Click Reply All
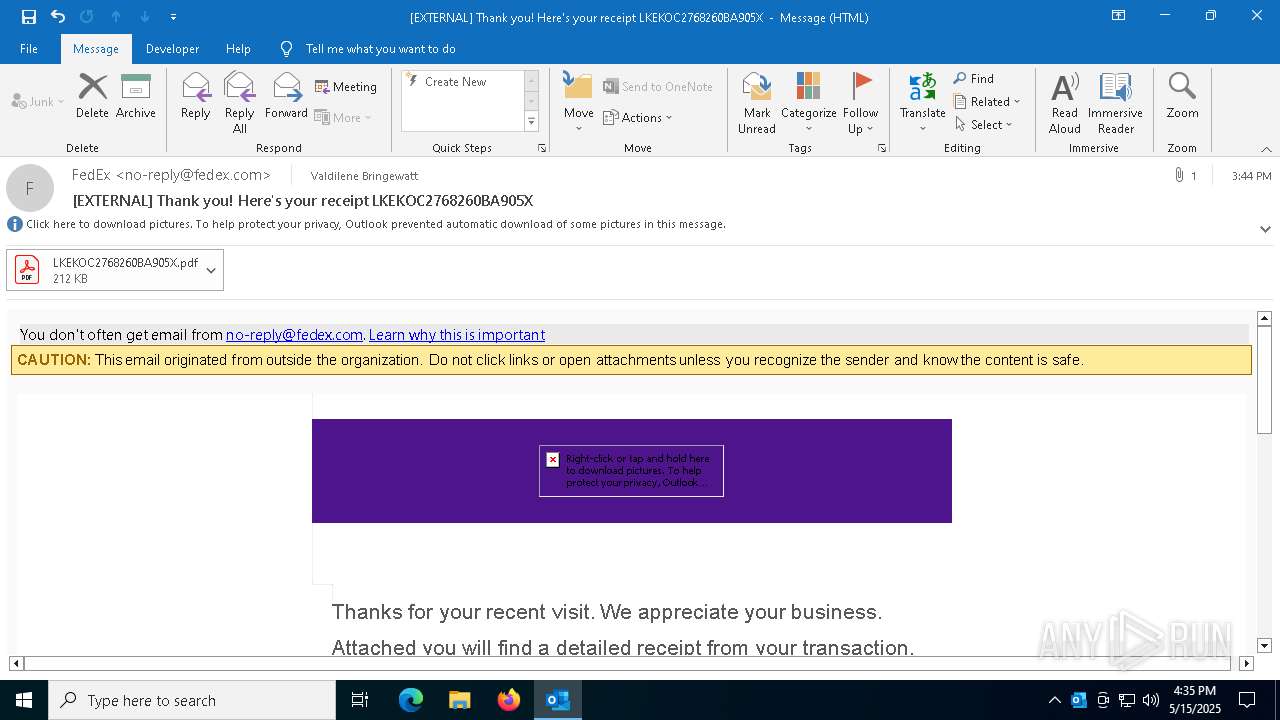 tap(239, 103)
